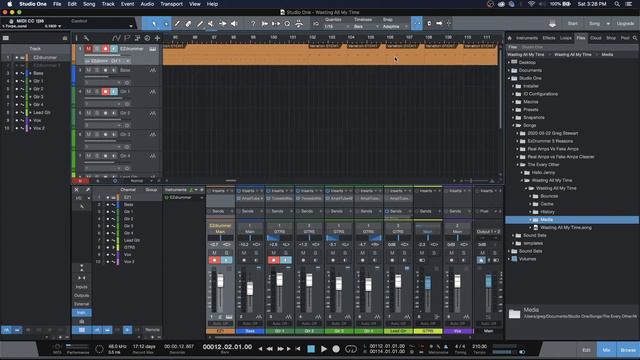
Task: Open macOS Spotlight search icon
Action: (x=617, y=4)
